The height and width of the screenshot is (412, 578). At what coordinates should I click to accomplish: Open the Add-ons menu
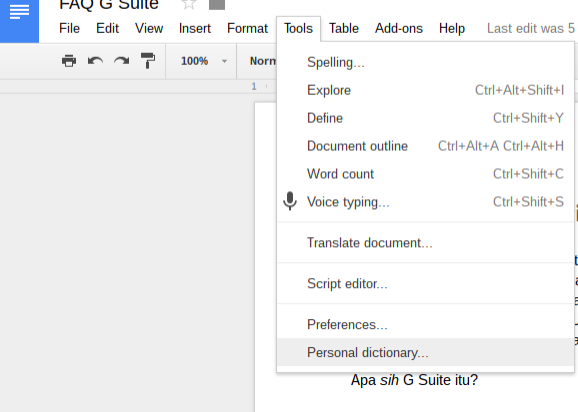(x=399, y=28)
